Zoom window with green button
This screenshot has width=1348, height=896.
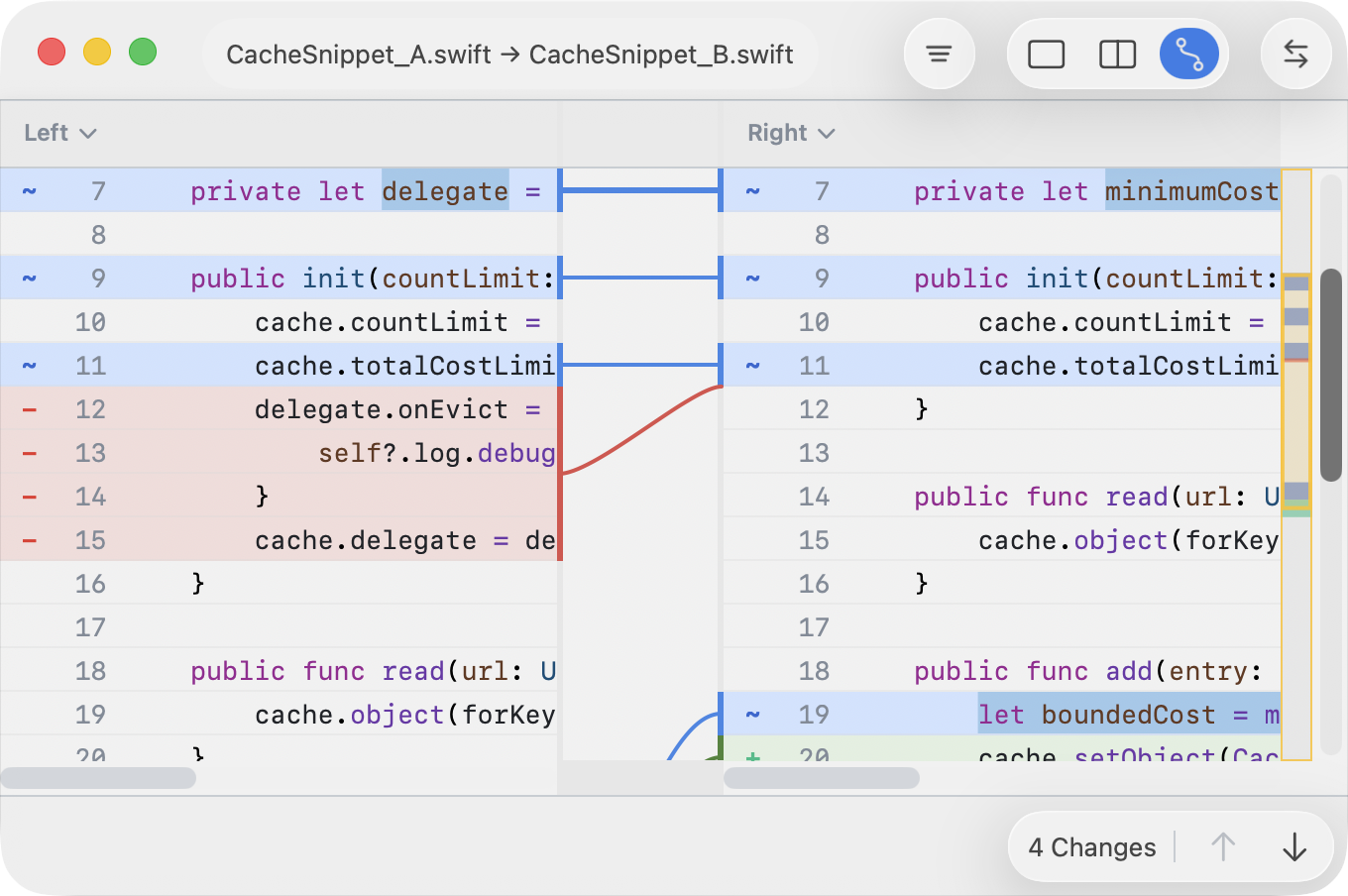tap(143, 52)
